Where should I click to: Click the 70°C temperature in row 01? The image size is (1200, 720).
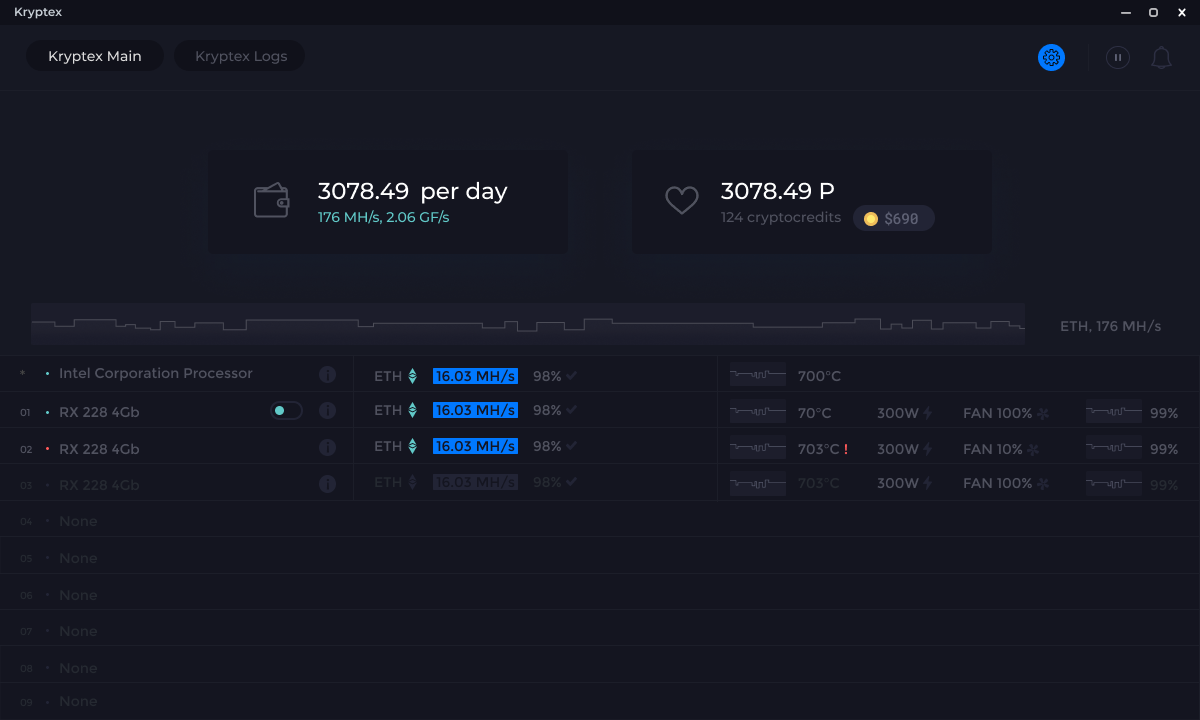point(814,413)
